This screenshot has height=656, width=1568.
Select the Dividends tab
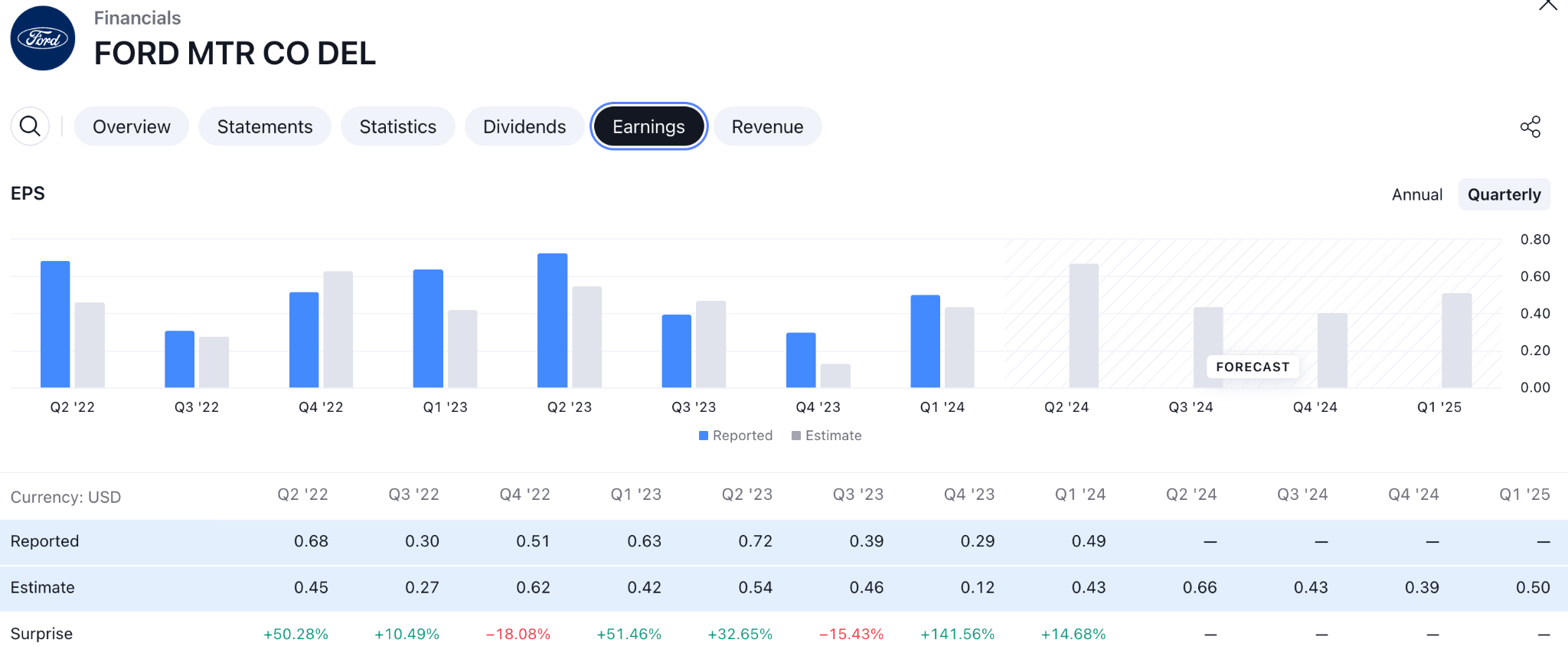tap(524, 126)
